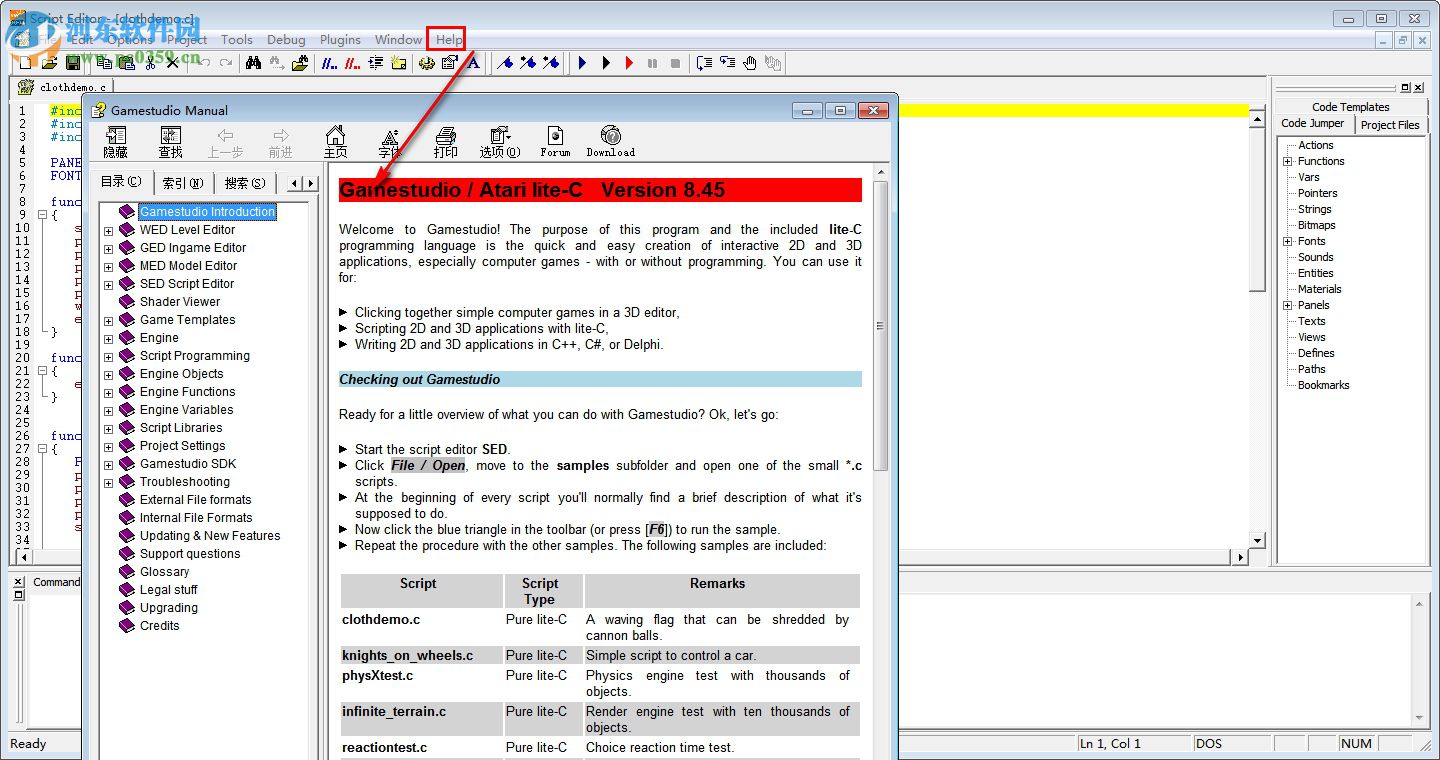The width and height of the screenshot is (1440, 760).
Task: Switch to the Project Files tab
Action: coord(1390,125)
